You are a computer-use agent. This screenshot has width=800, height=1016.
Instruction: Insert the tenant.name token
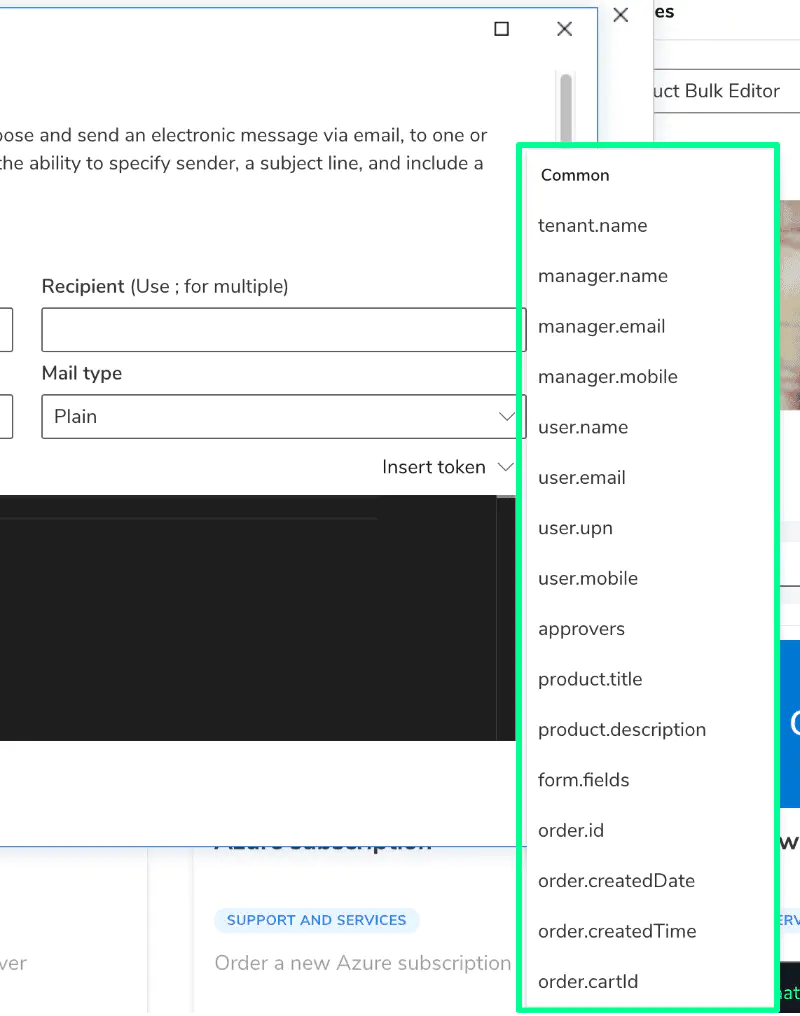point(592,225)
